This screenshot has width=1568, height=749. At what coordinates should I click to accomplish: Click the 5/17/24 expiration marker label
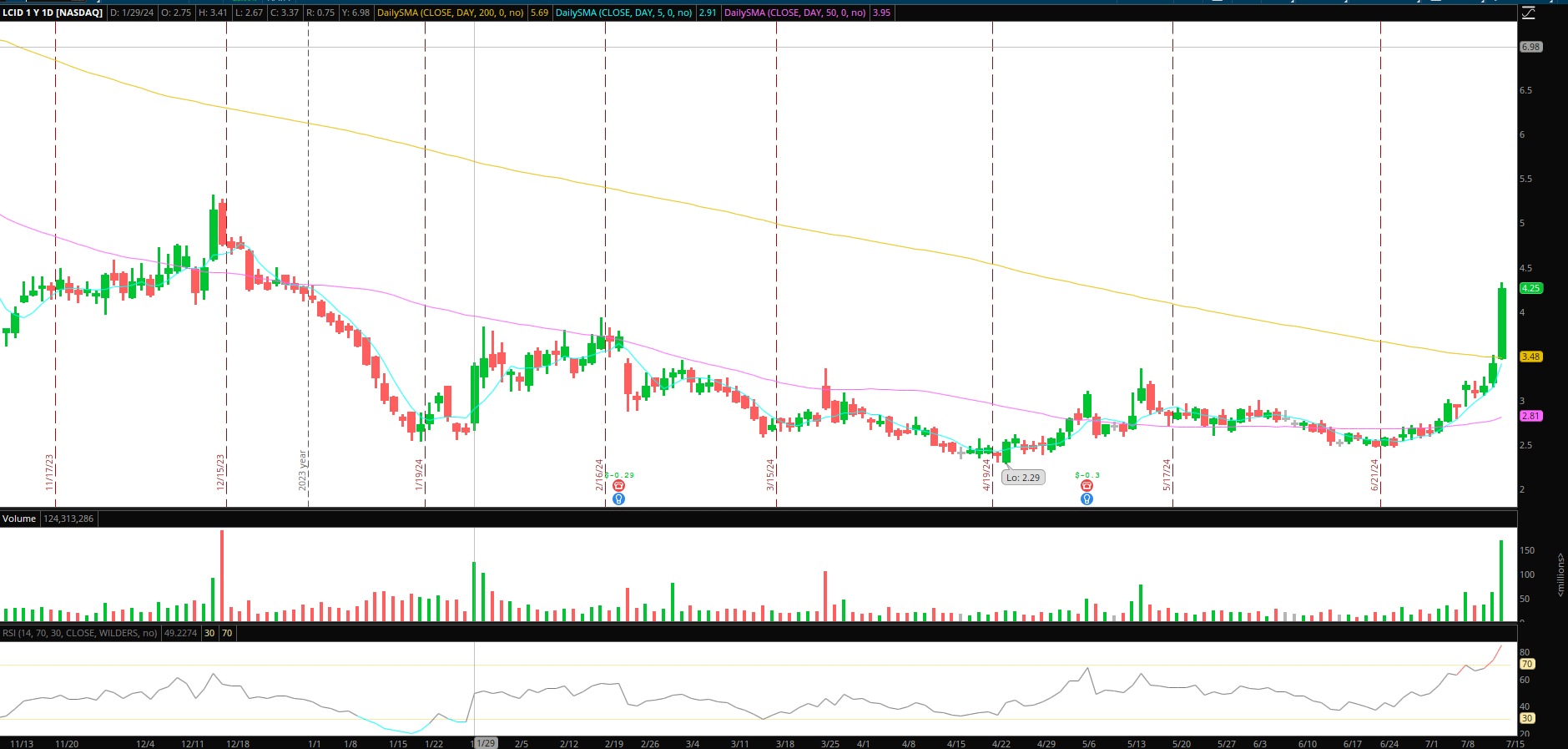pos(1167,474)
